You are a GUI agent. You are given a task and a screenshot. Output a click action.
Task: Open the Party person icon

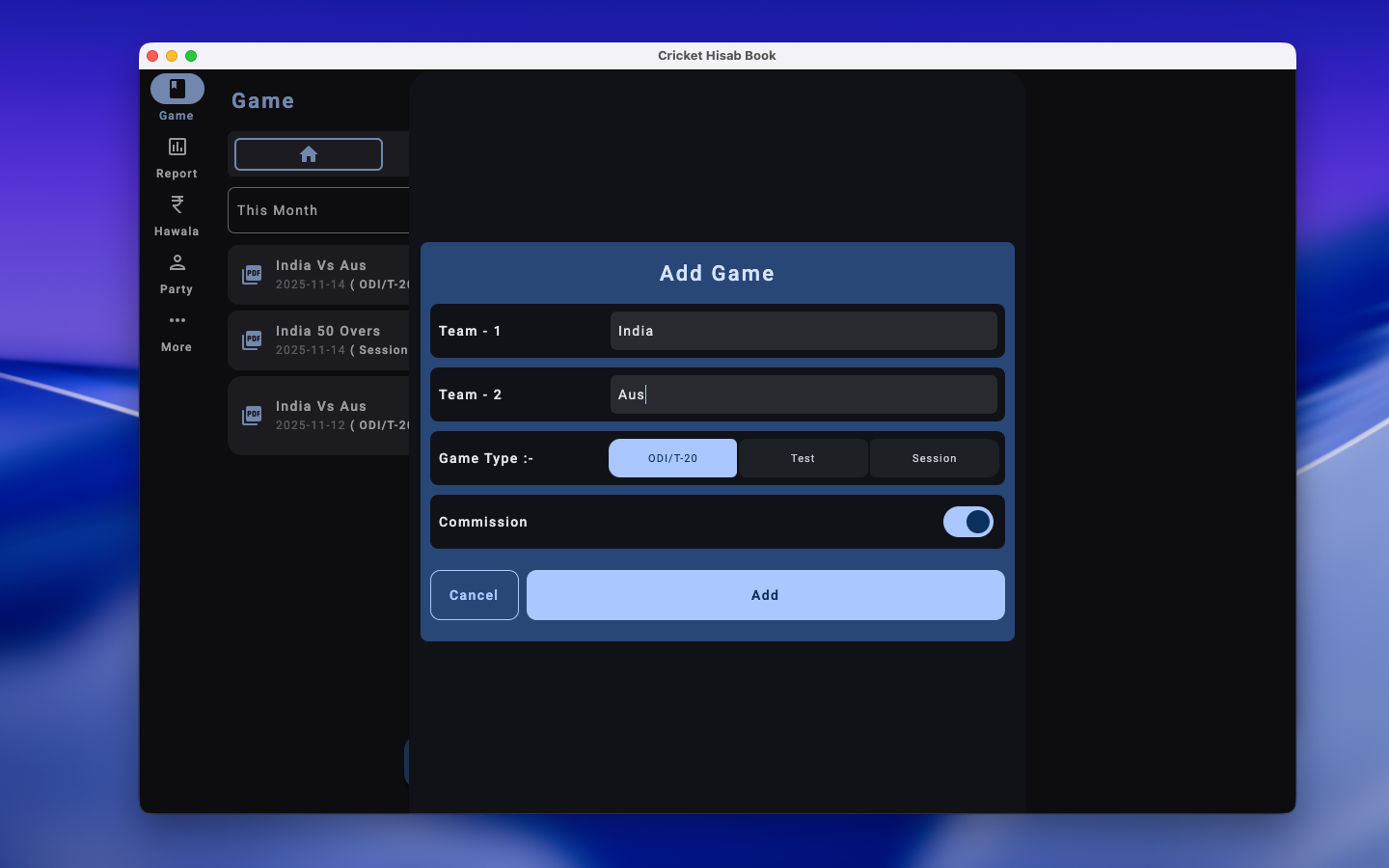point(177,262)
